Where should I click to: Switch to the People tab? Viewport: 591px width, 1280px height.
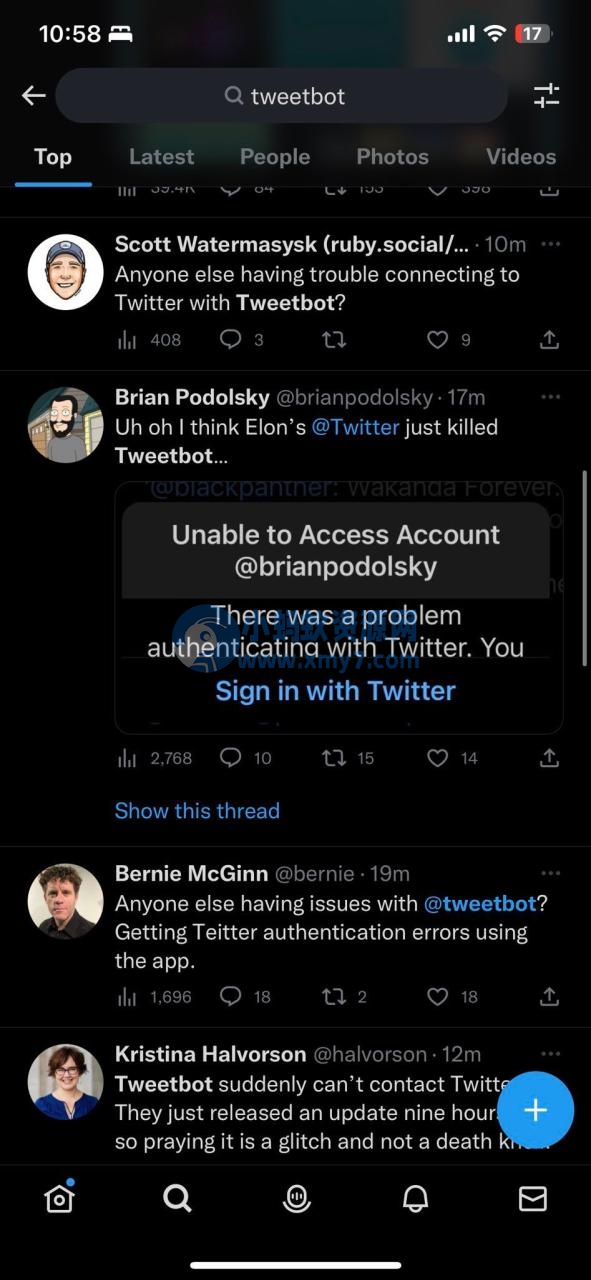(275, 157)
